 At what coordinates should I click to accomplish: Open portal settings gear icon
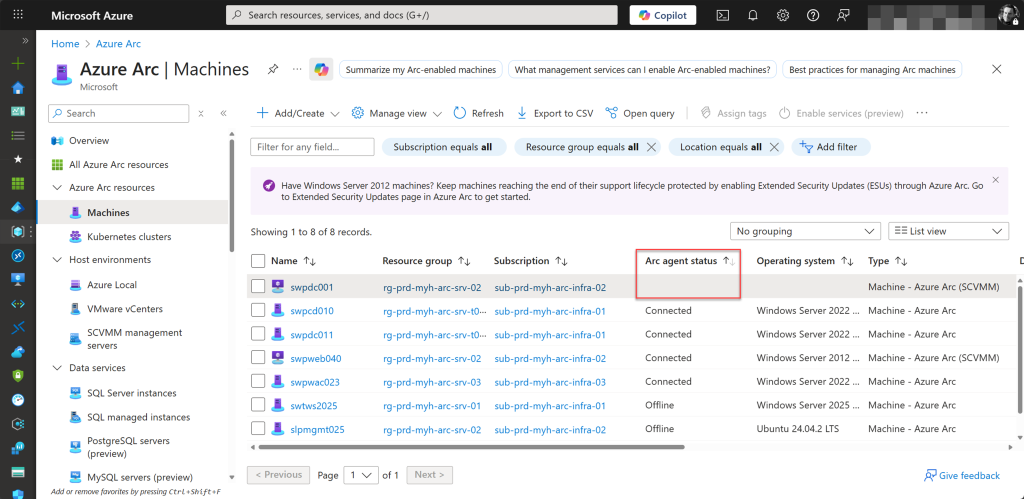783,15
